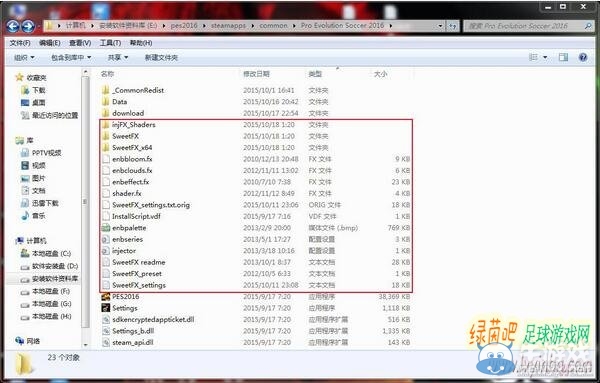Select the injFX_Shaders folder icon
600x383 pixels.
pyautogui.click(x=106, y=125)
